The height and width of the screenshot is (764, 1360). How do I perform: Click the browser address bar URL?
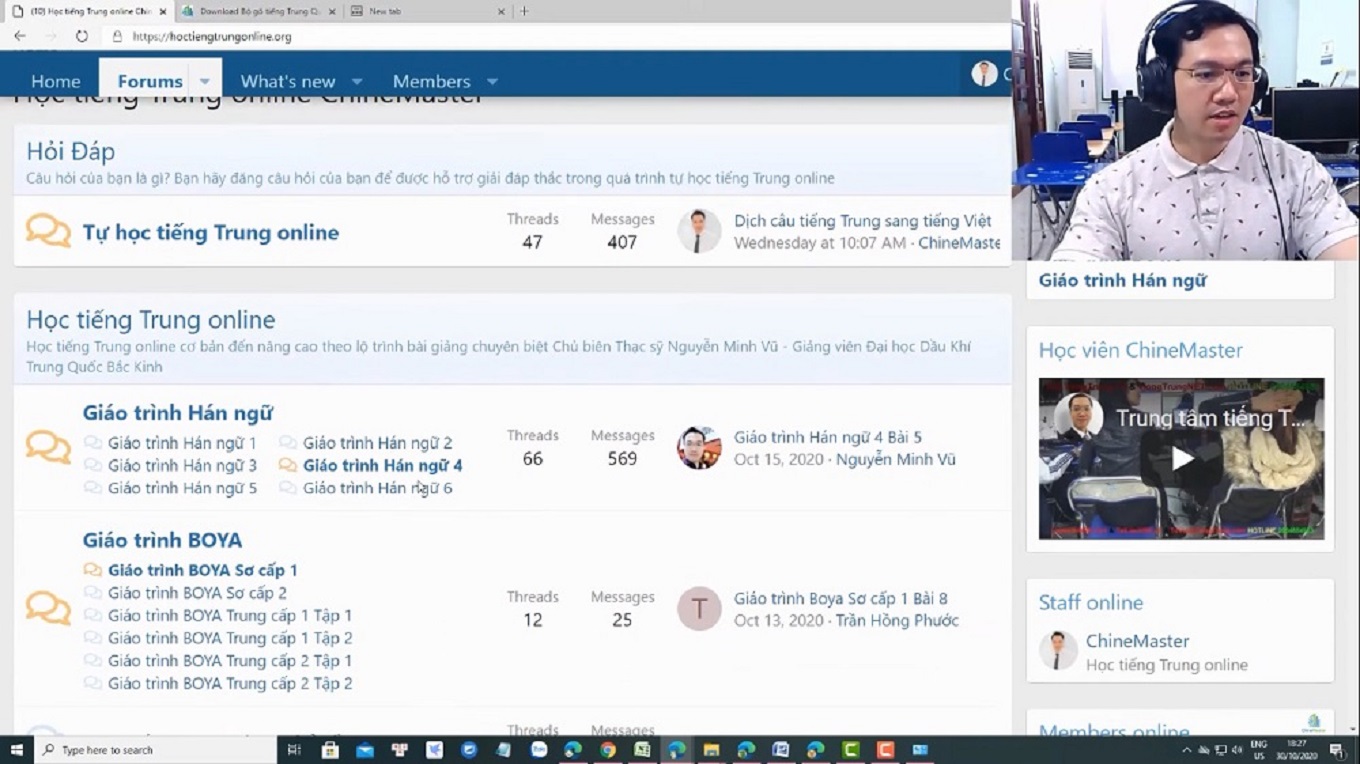click(x=211, y=36)
